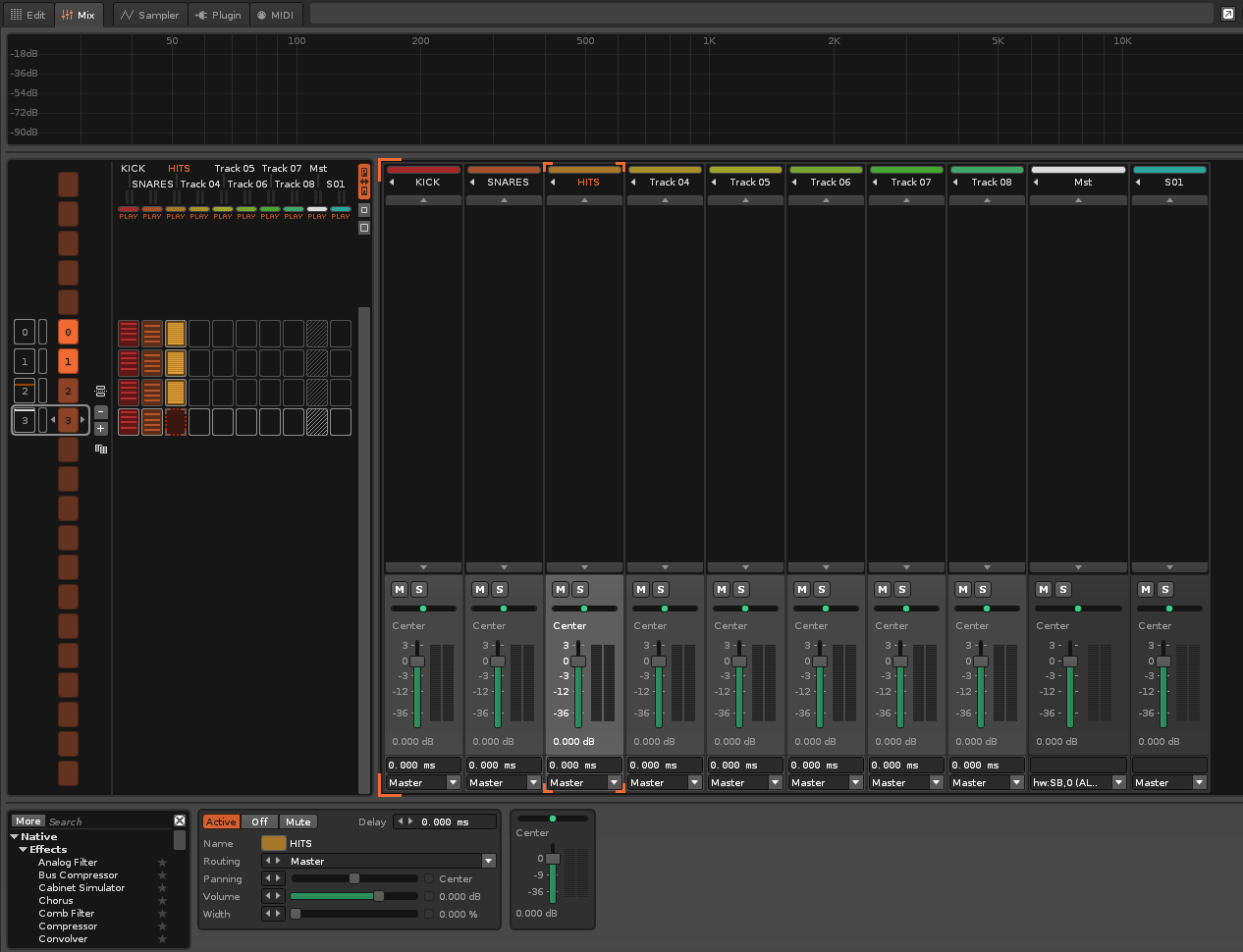Click the star beside Cabinet Simulator
This screenshot has width=1243, height=952.
(163, 888)
